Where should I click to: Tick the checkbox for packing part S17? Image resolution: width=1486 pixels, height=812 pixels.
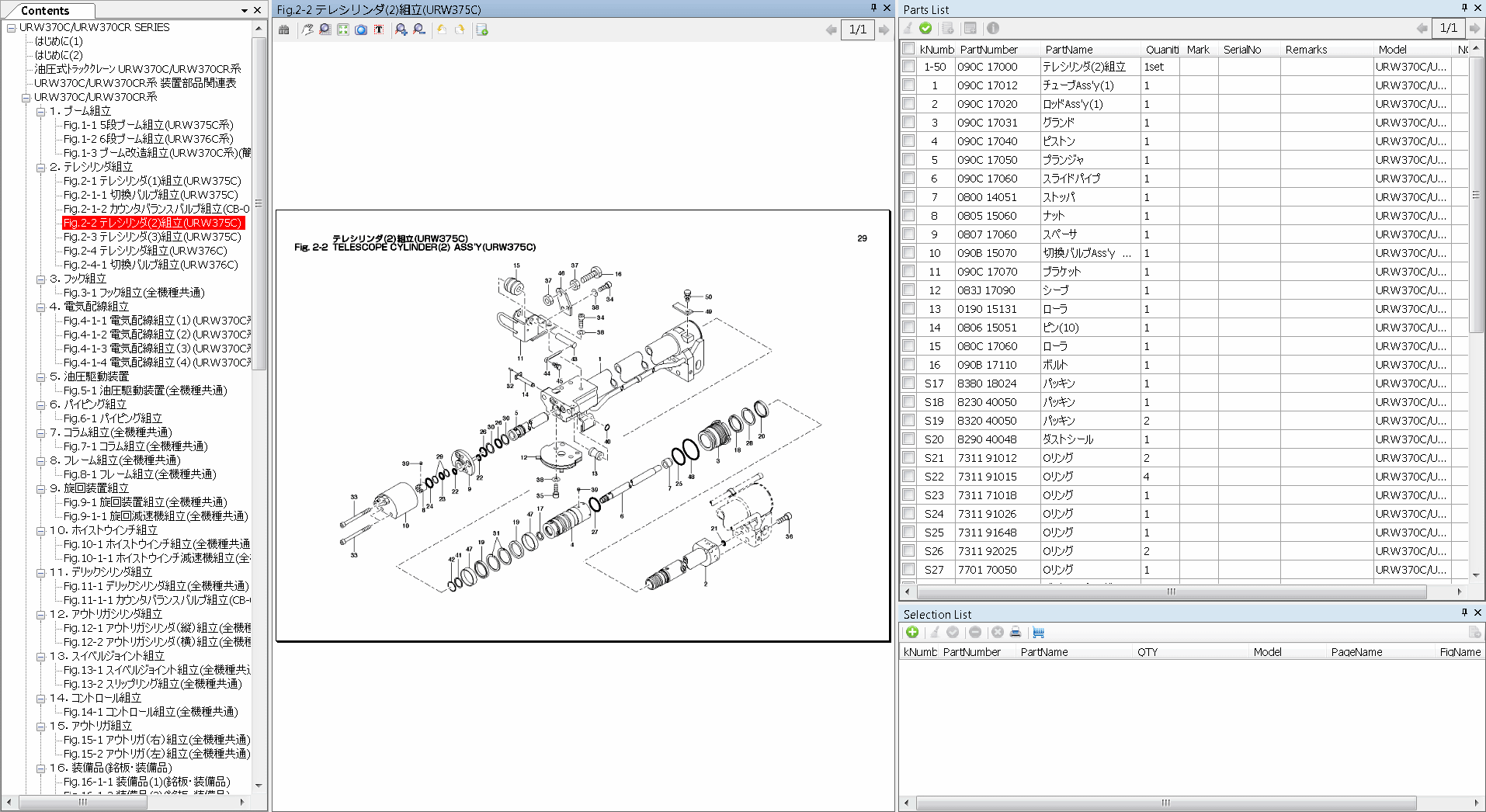908,383
